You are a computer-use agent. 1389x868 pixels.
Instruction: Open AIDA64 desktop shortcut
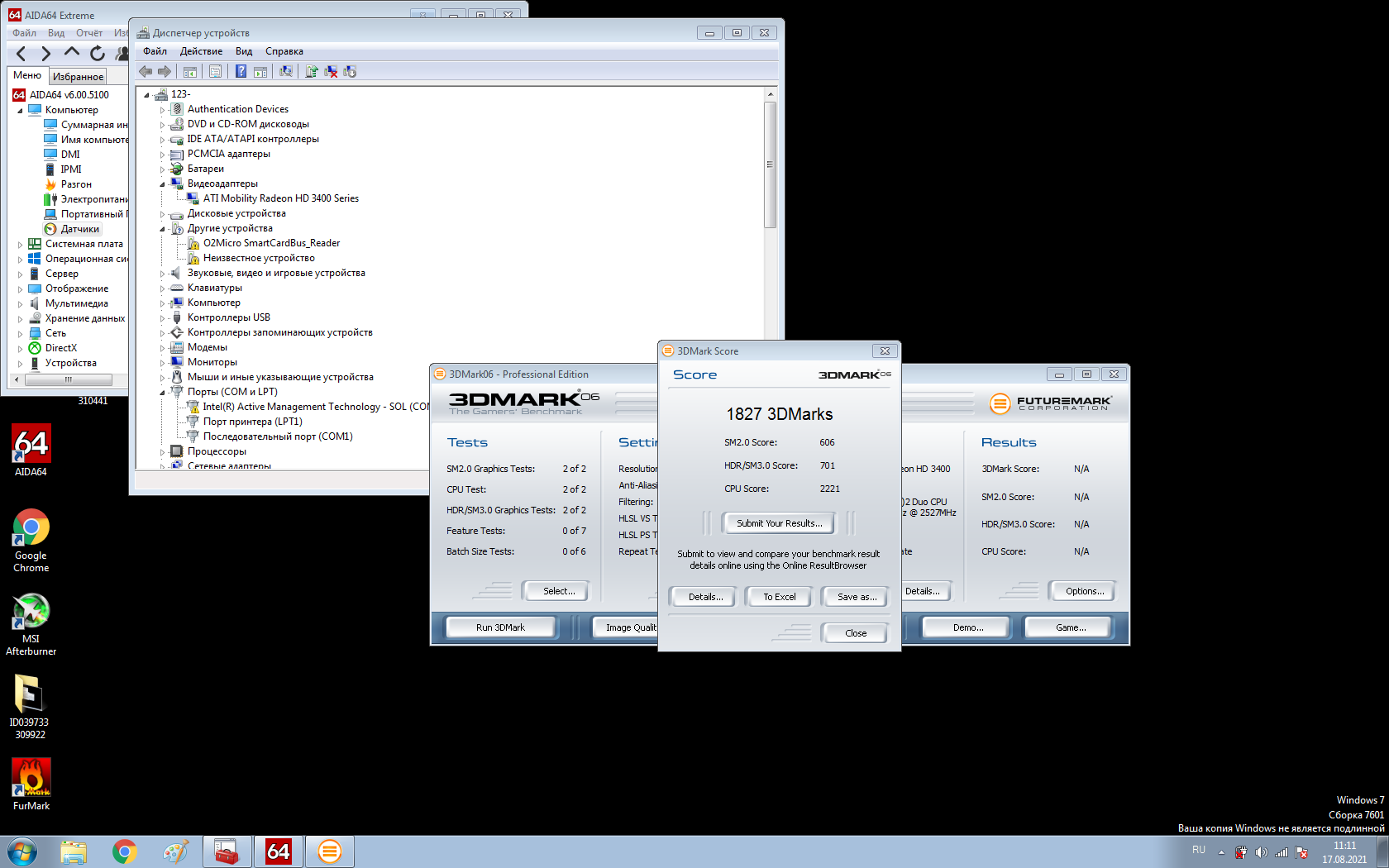tap(31, 451)
